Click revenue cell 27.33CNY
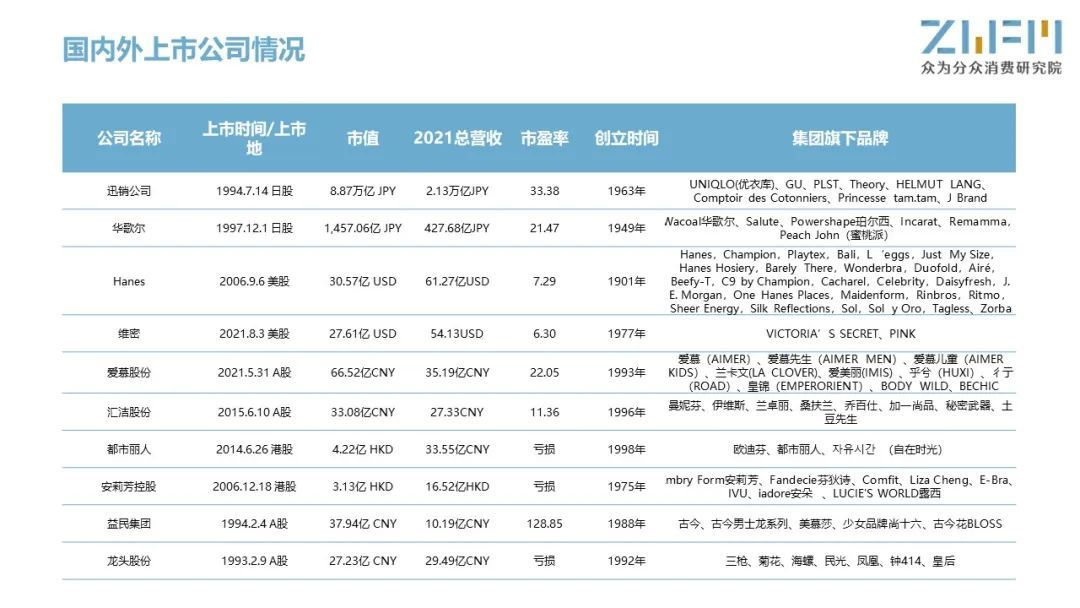 (457, 412)
